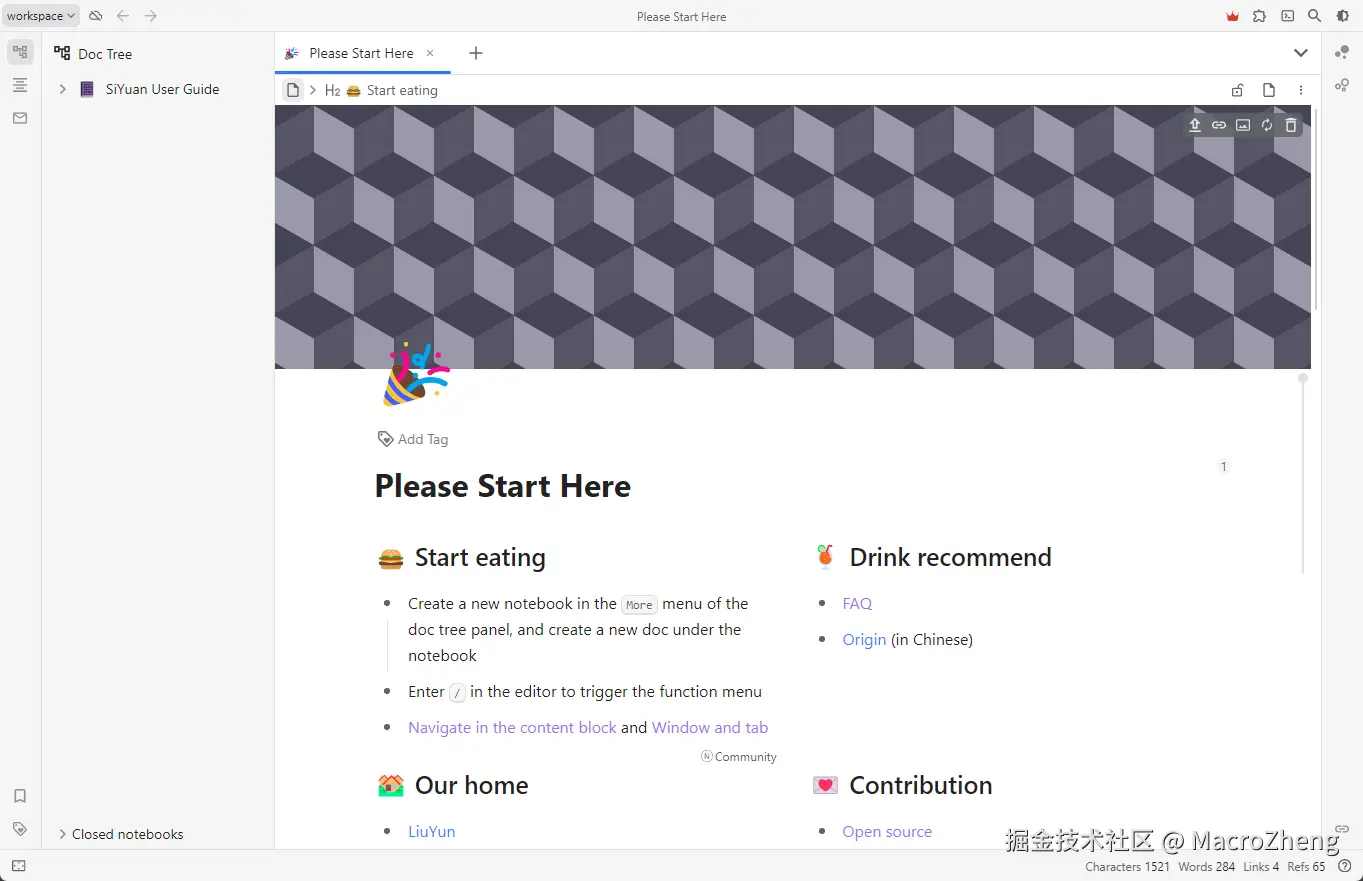Click the Doc Tree panel header
1363x881 pixels.
105,54
